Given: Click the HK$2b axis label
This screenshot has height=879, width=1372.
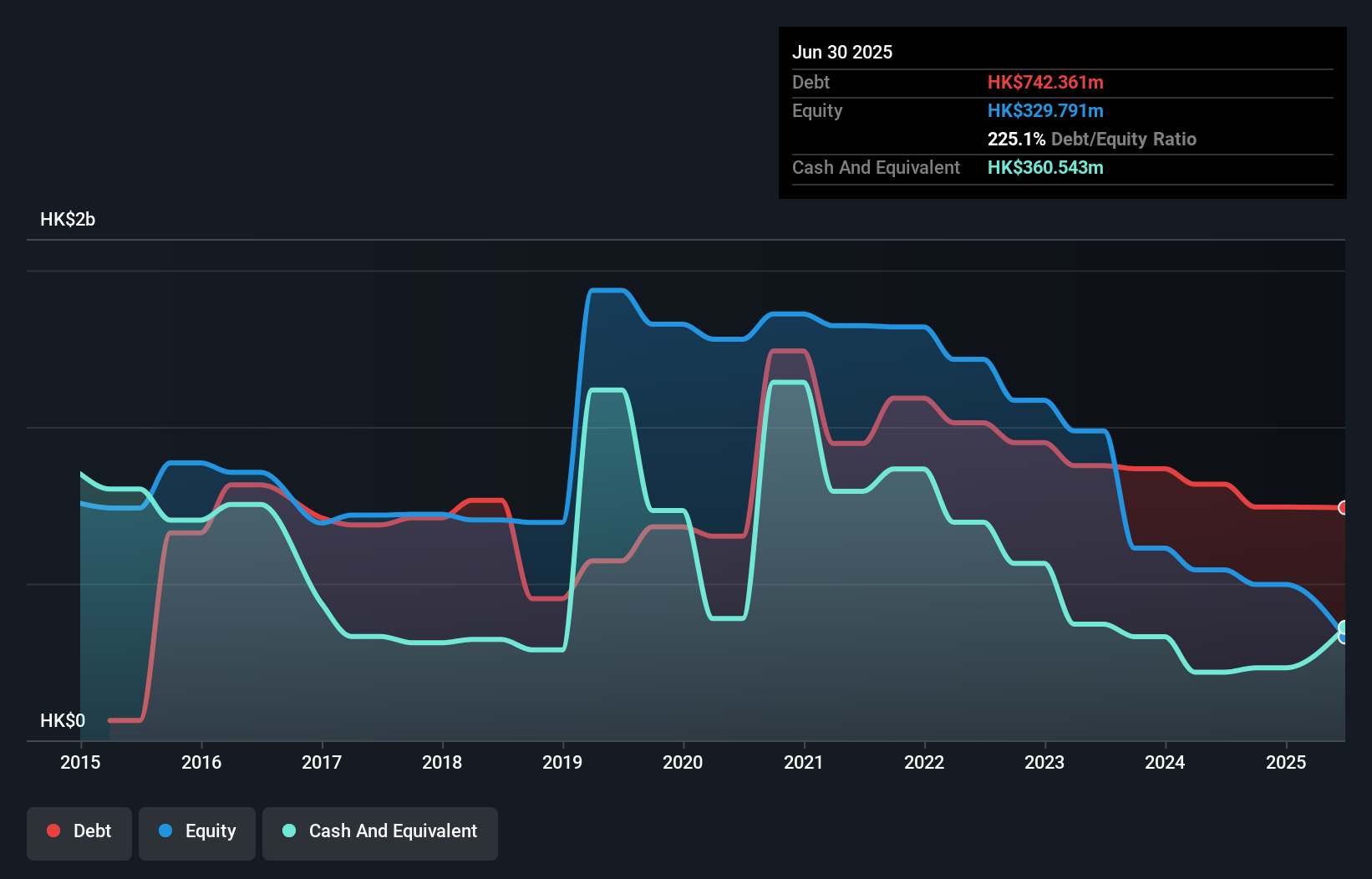Looking at the screenshot, I should tap(67, 219).
